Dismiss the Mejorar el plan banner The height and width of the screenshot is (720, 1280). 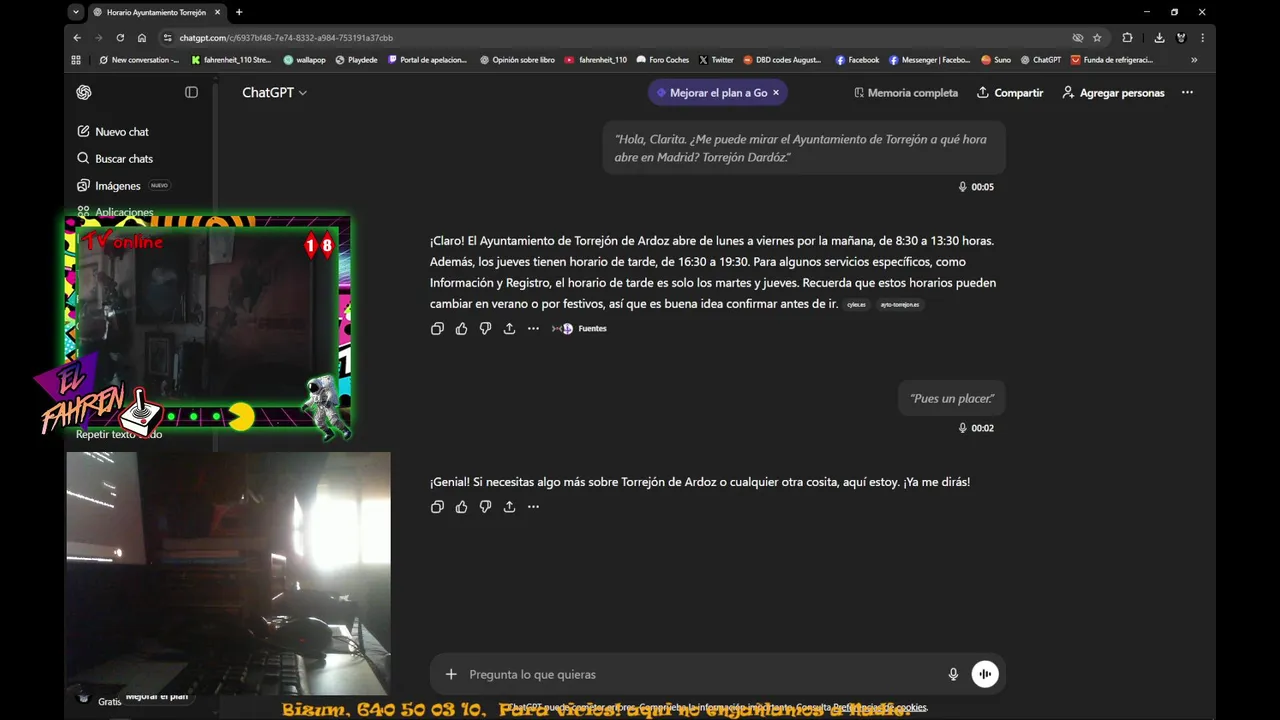(776, 92)
